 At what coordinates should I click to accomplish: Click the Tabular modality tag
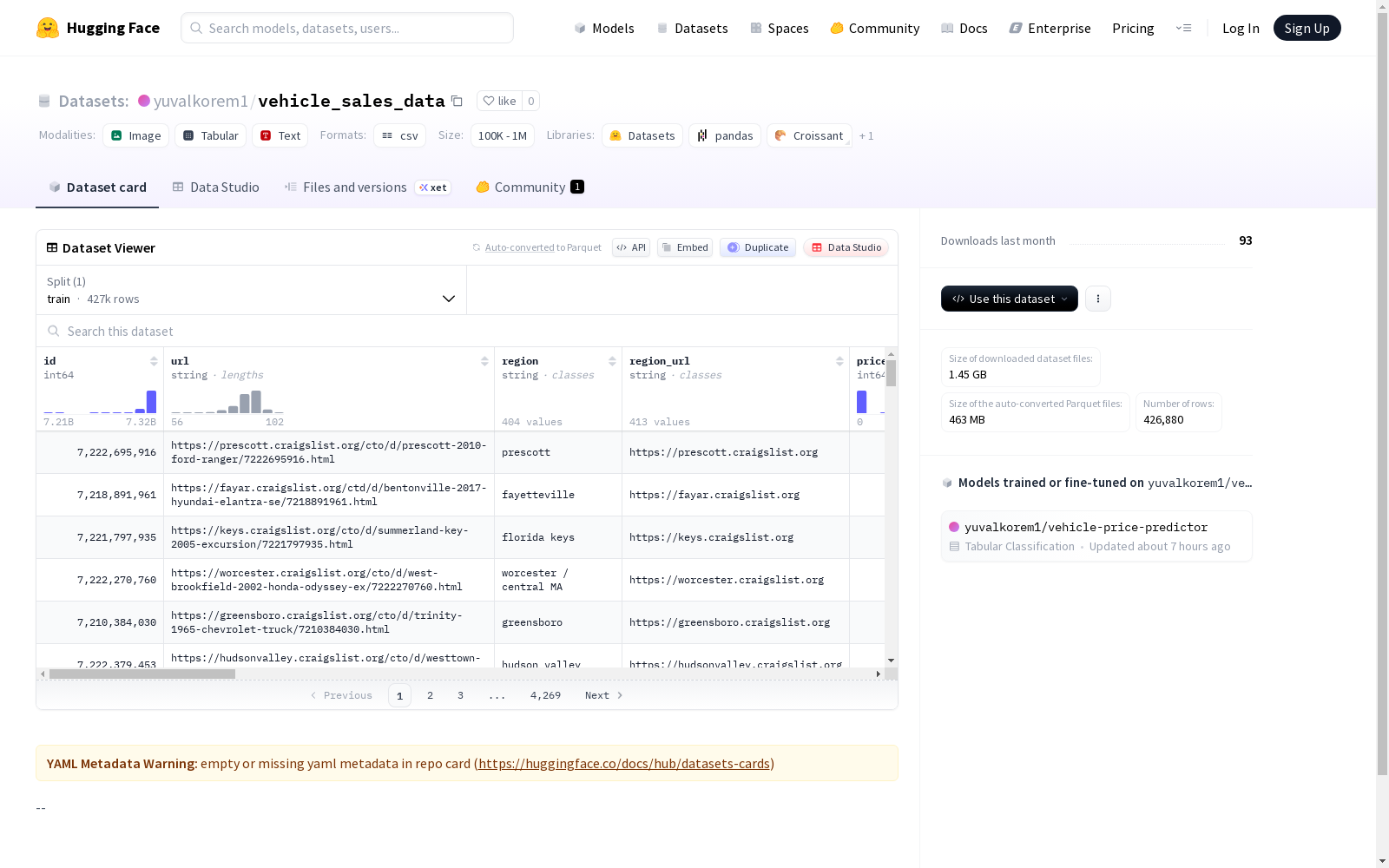click(210, 135)
